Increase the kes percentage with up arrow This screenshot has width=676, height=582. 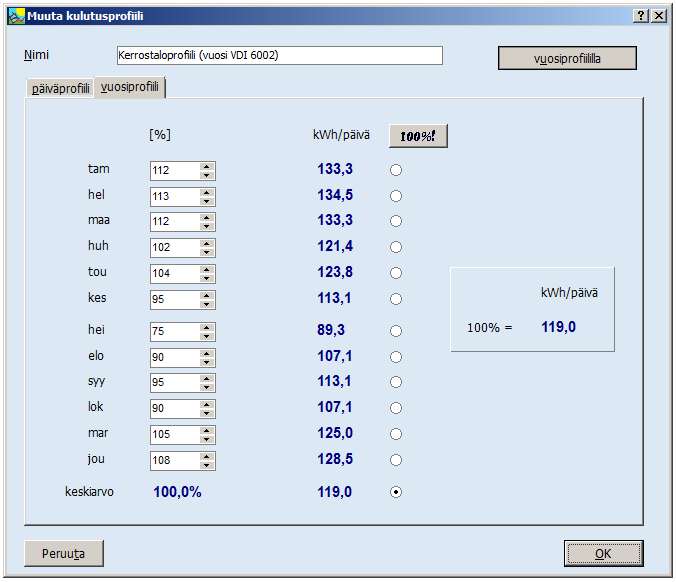207,296
